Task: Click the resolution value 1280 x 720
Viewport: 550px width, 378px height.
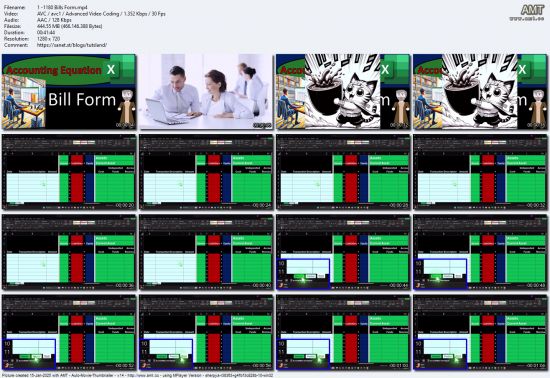Action: [48, 39]
